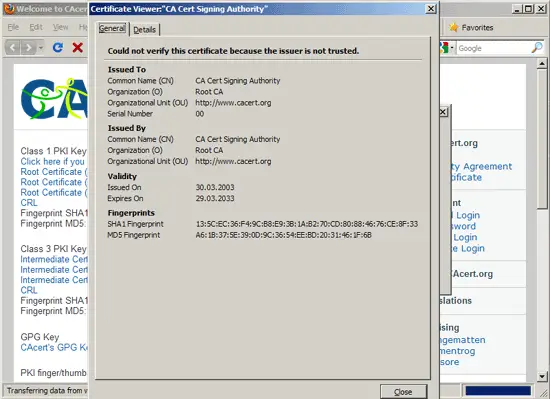550x399 pixels.
Task: Click the vertical scrollbar thumb in browser
Action: coord(542,139)
